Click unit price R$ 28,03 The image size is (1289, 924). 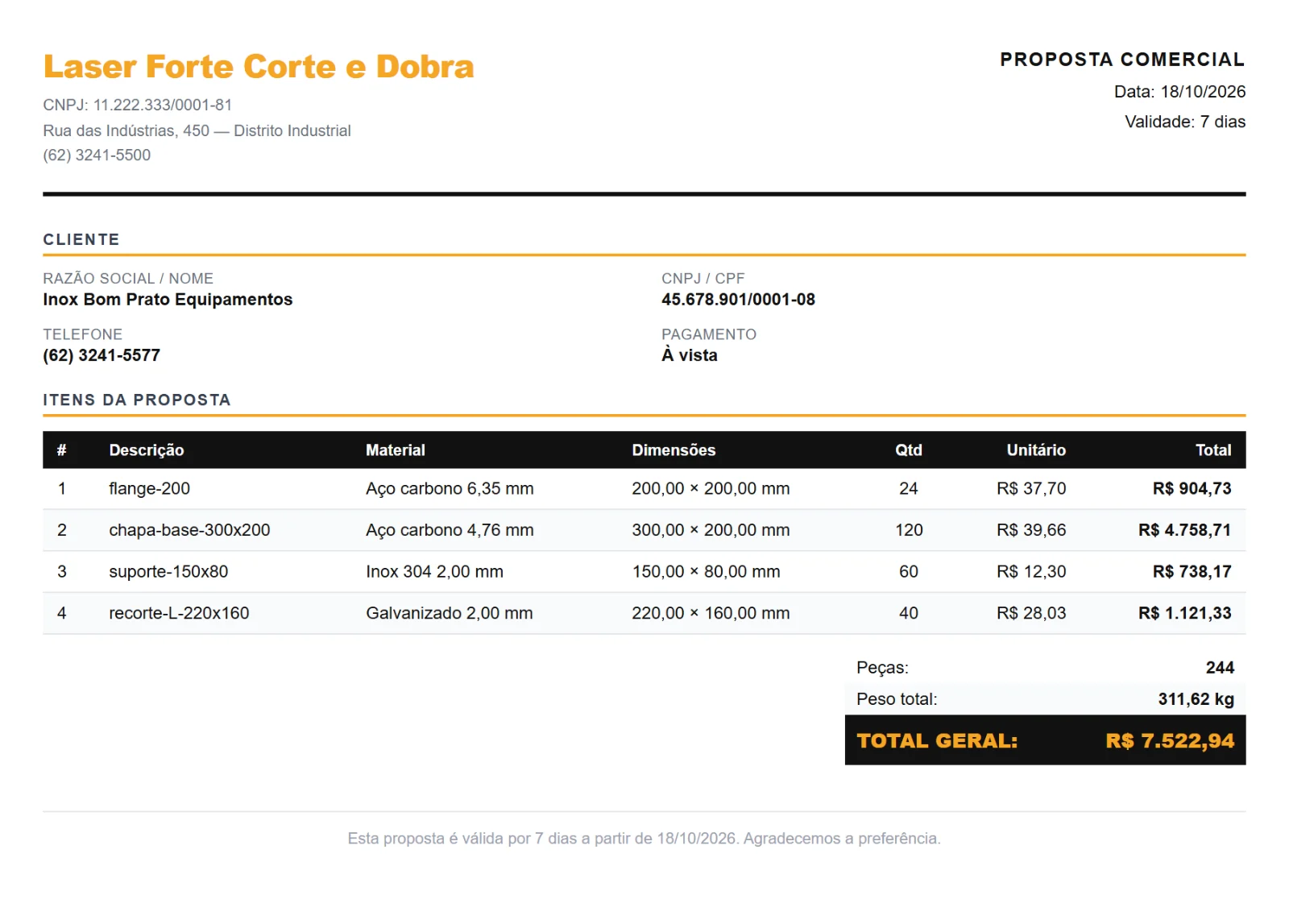click(x=1031, y=613)
